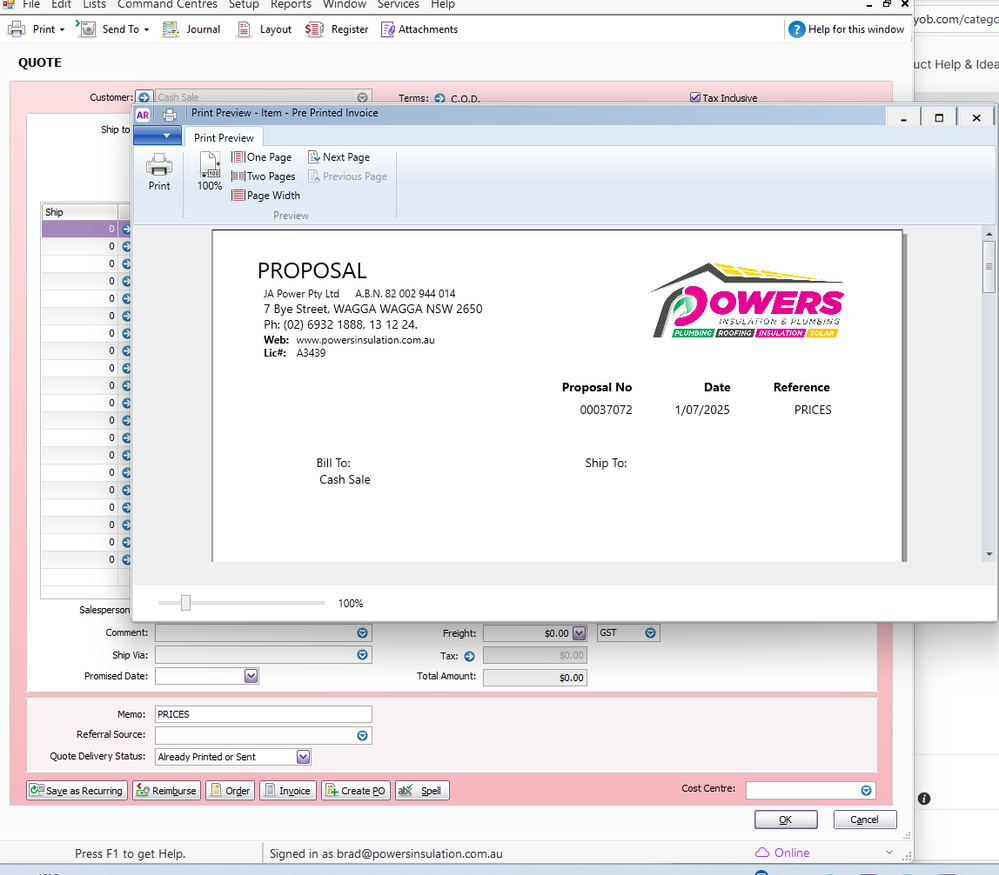
Task: Click the preview zoom slider handle
Action: click(185, 603)
